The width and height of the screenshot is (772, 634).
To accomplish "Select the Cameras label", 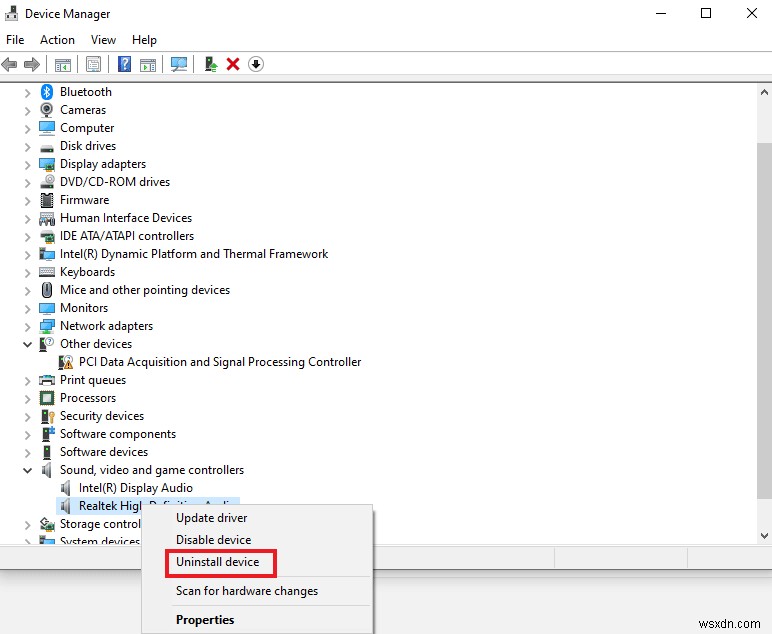I will click(x=83, y=110).
